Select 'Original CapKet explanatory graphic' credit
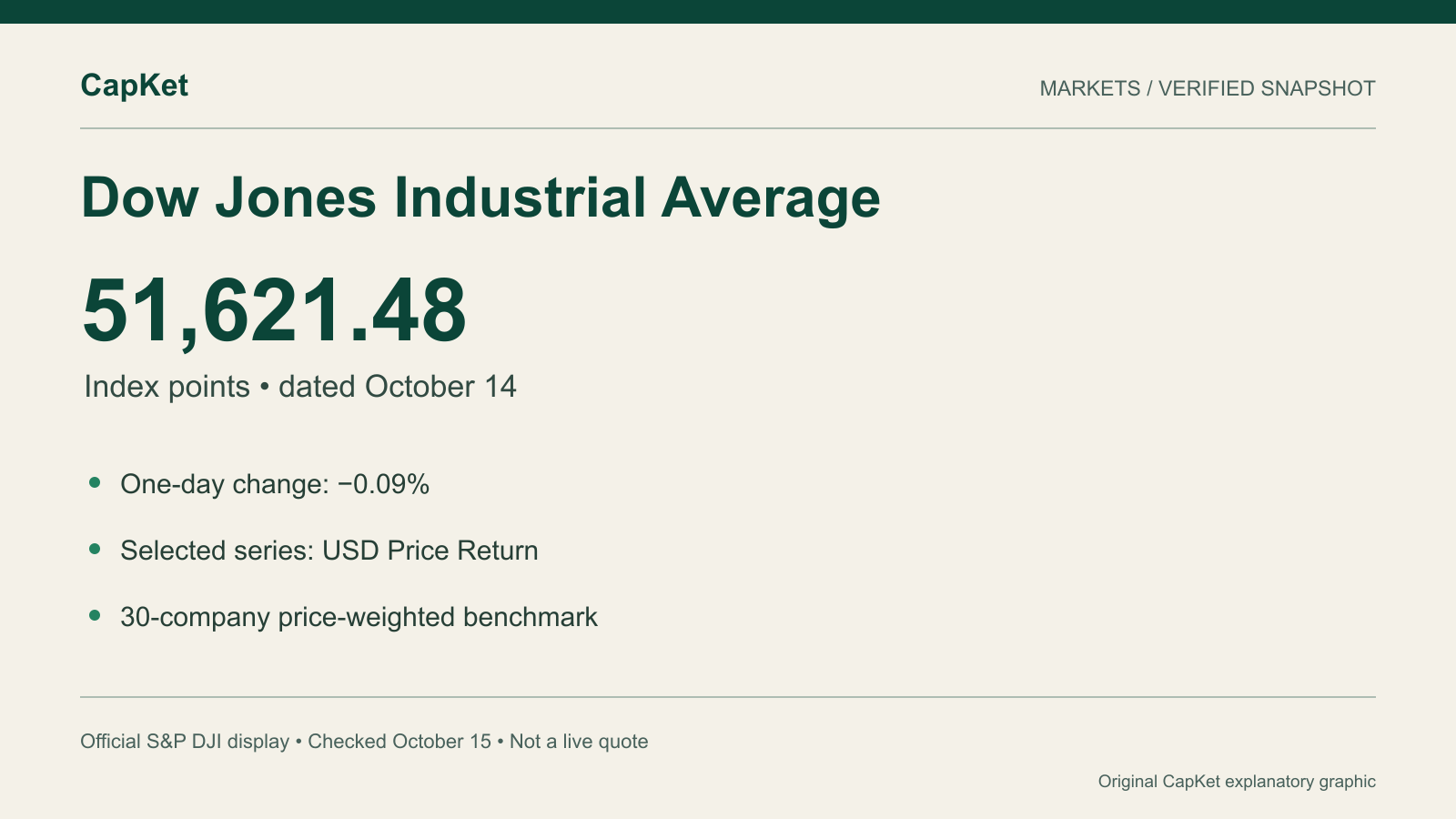This screenshot has width=1456, height=819. 1237,782
